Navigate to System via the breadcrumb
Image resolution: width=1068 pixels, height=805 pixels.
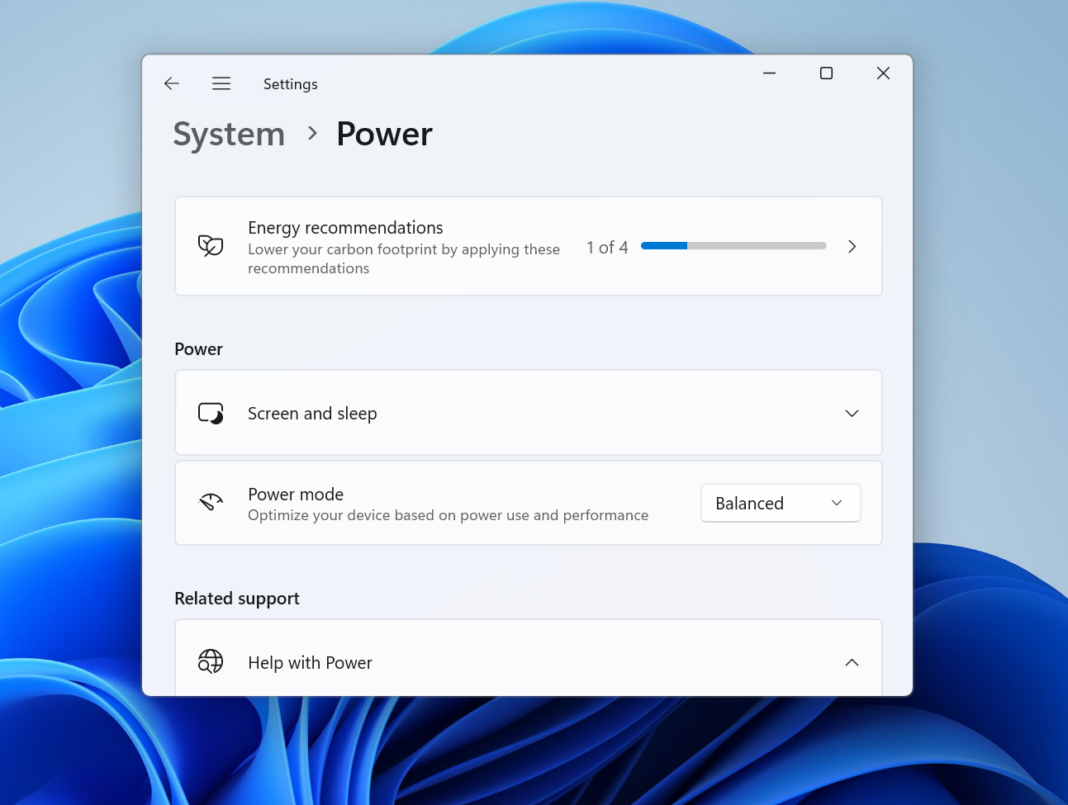click(x=228, y=133)
